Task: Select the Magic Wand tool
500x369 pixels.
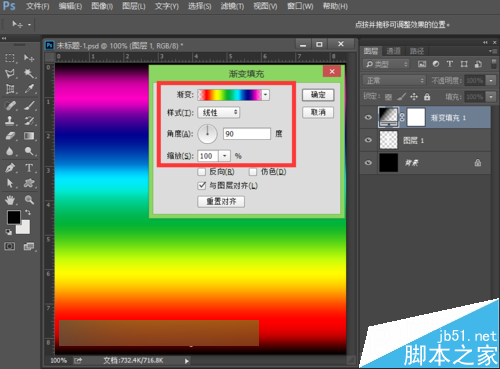Action: [29, 73]
